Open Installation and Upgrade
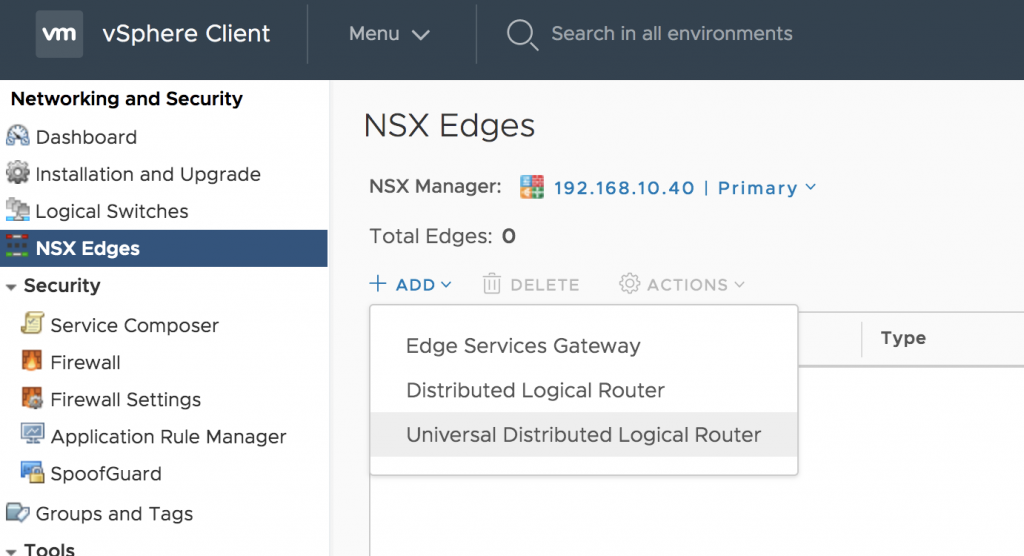The height and width of the screenshot is (556, 1024). (x=148, y=174)
